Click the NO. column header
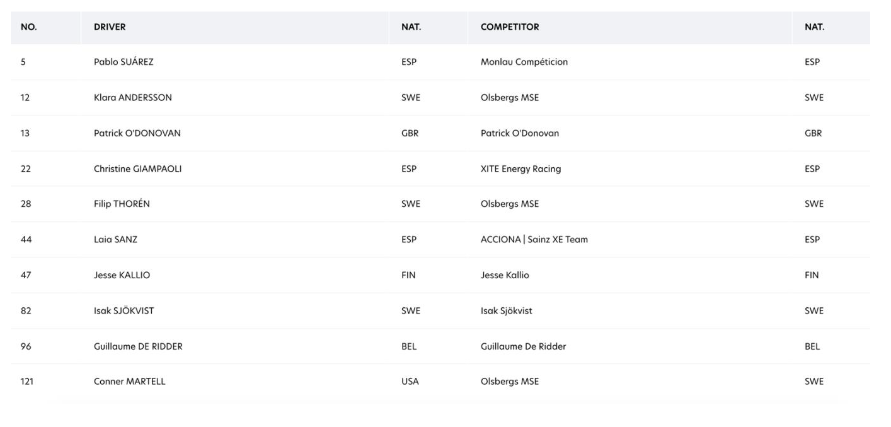The width and height of the screenshot is (891, 427). (x=28, y=27)
